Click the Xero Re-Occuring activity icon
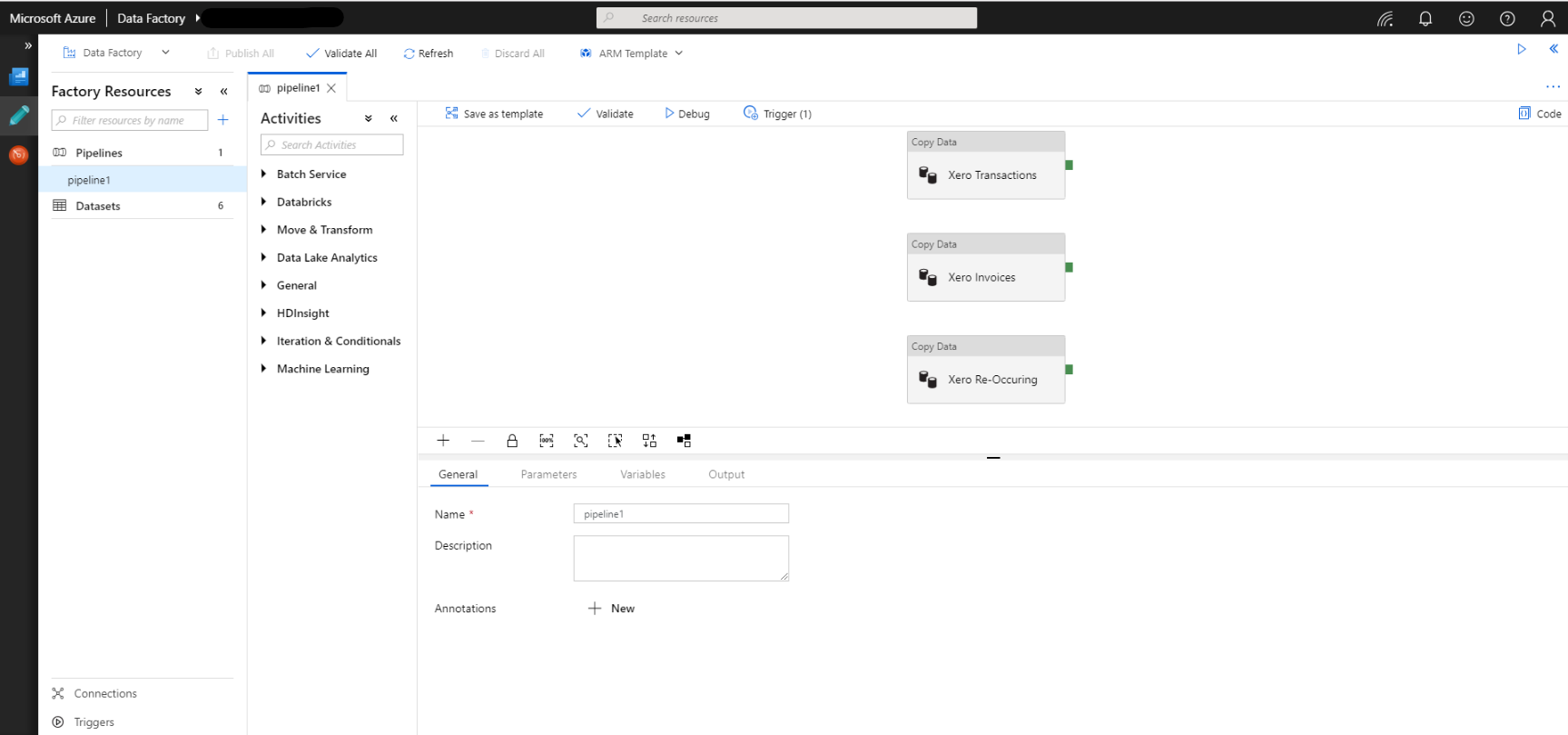The height and width of the screenshot is (735, 1568). (x=928, y=380)
